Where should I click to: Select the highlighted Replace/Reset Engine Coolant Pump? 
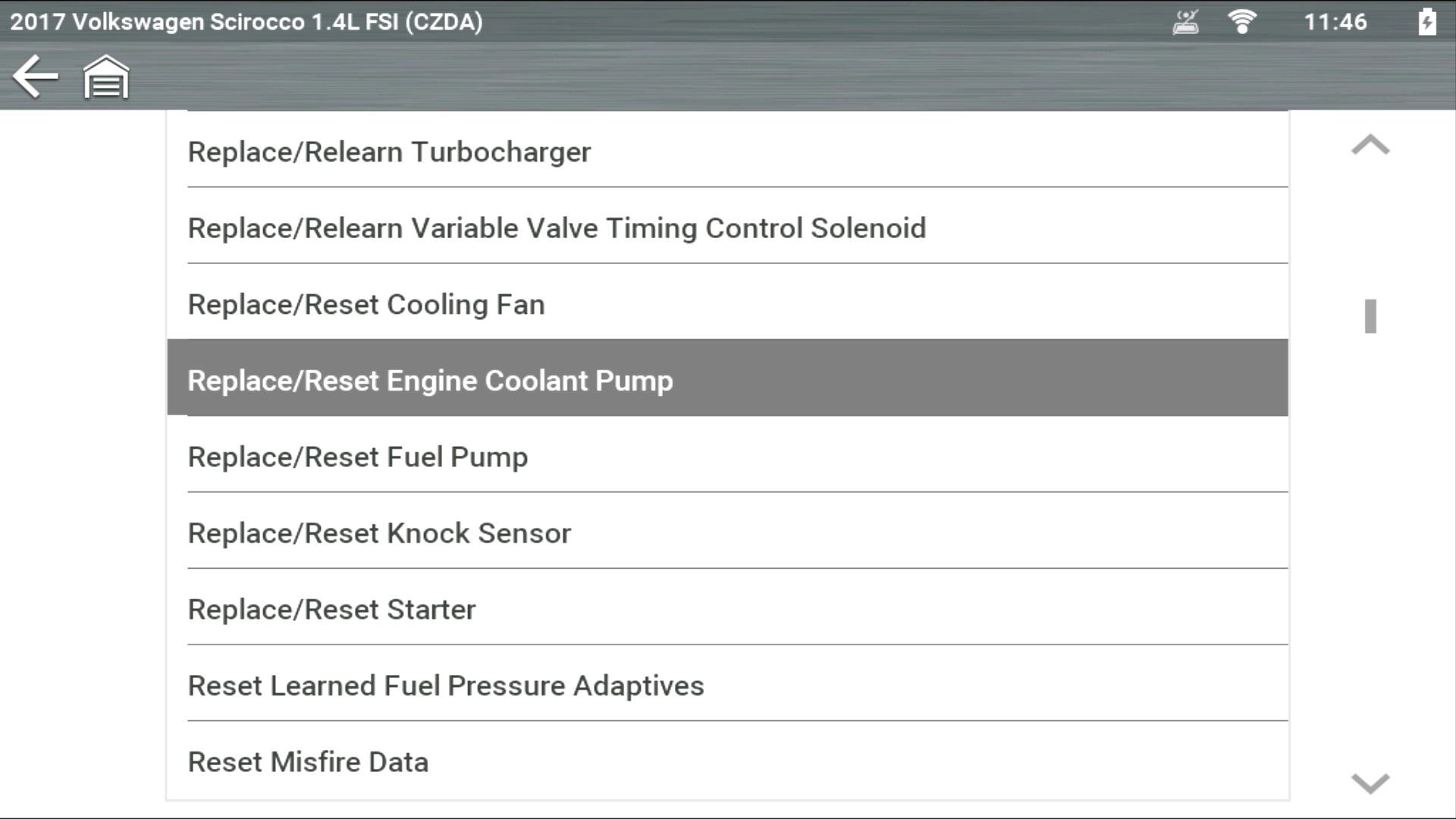pyautogui.click(x=430, y=381)
